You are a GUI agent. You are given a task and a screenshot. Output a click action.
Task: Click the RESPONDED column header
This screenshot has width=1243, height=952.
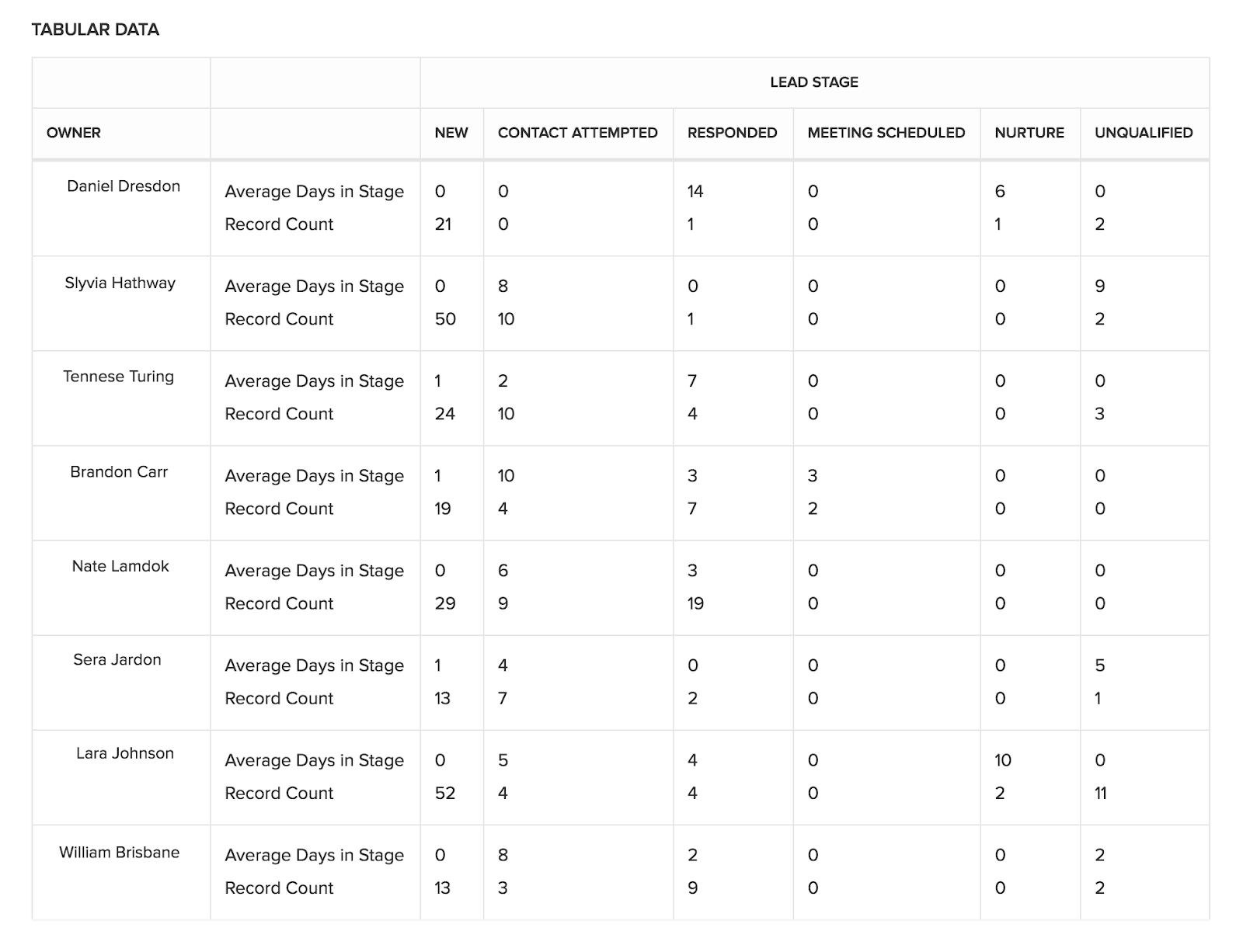coord(733,133)
